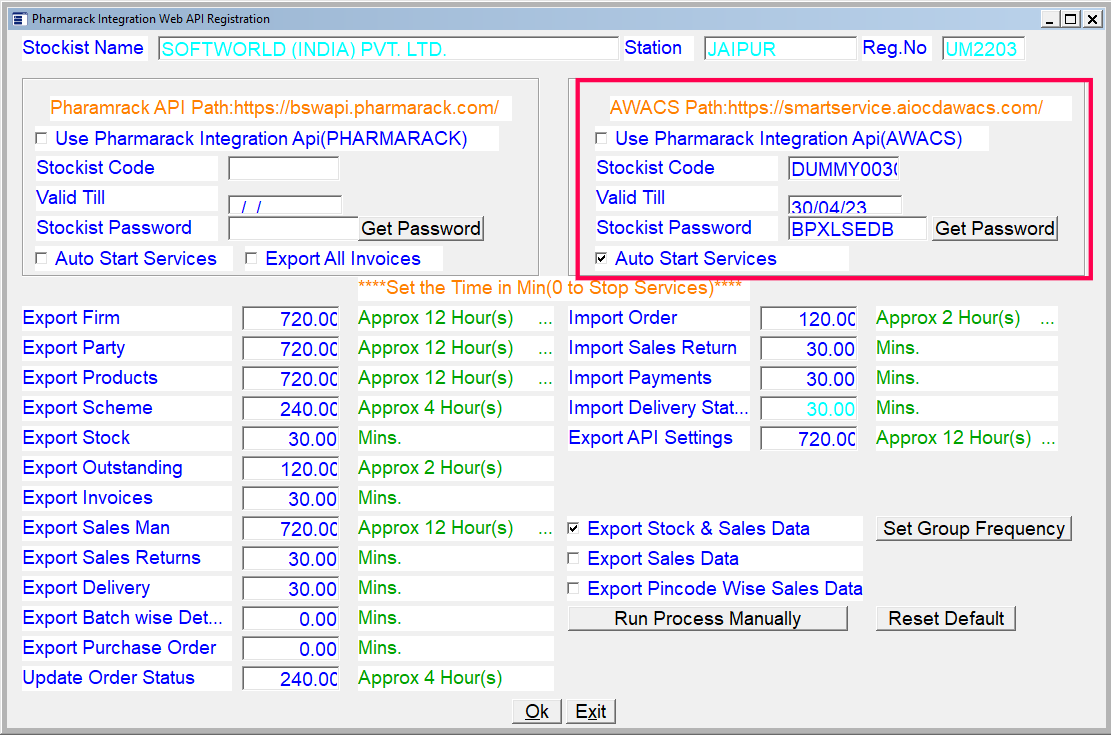The width and height of the screenshot is (1111, 735).
Task: Click Export Batch wise Det... label
Action: coord(123,617)
